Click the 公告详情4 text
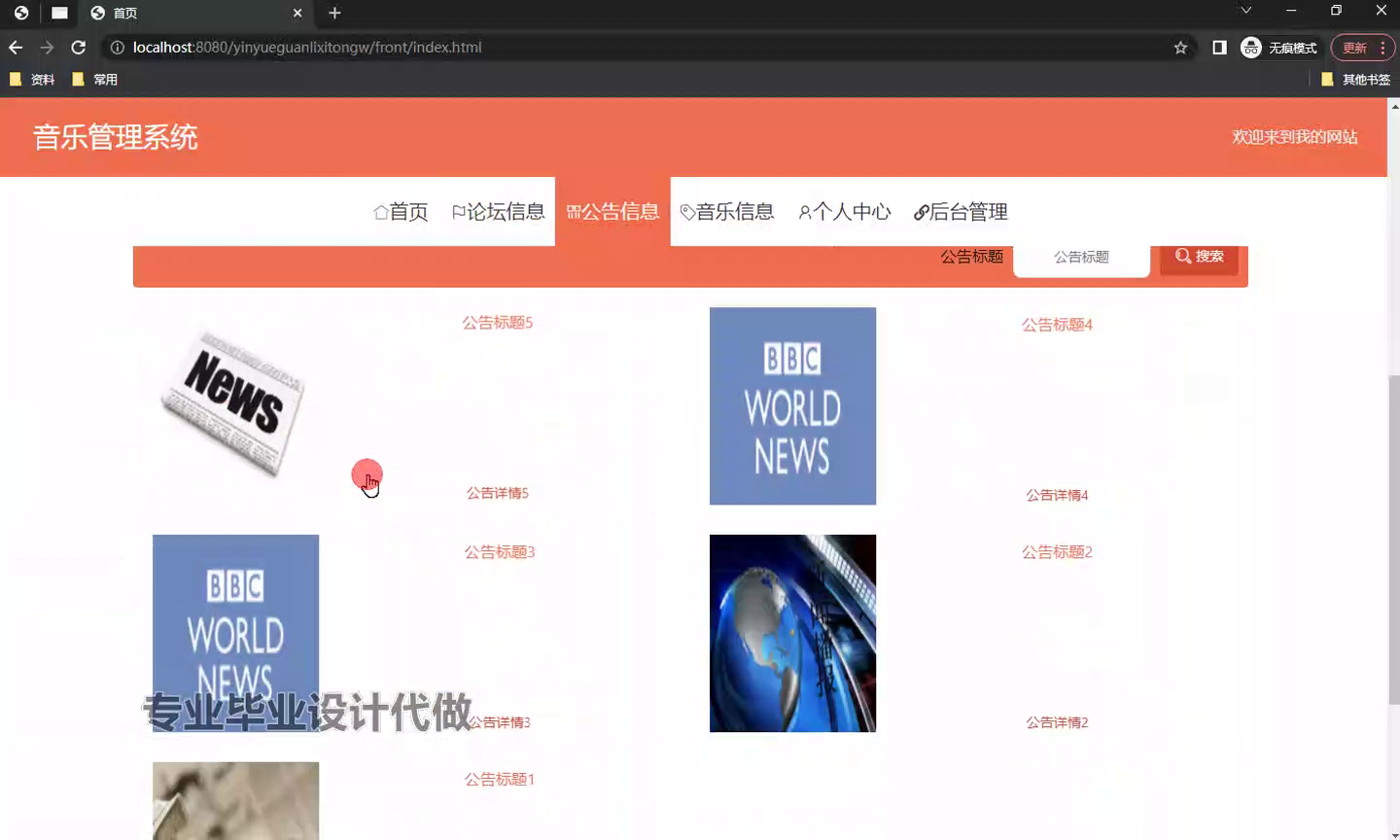 [1057, 496]
